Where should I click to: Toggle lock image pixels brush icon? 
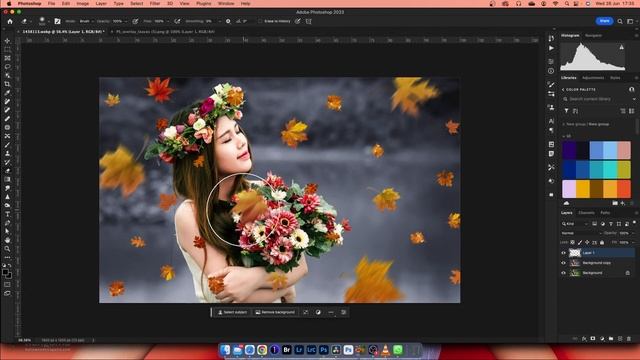click(580, 242)
